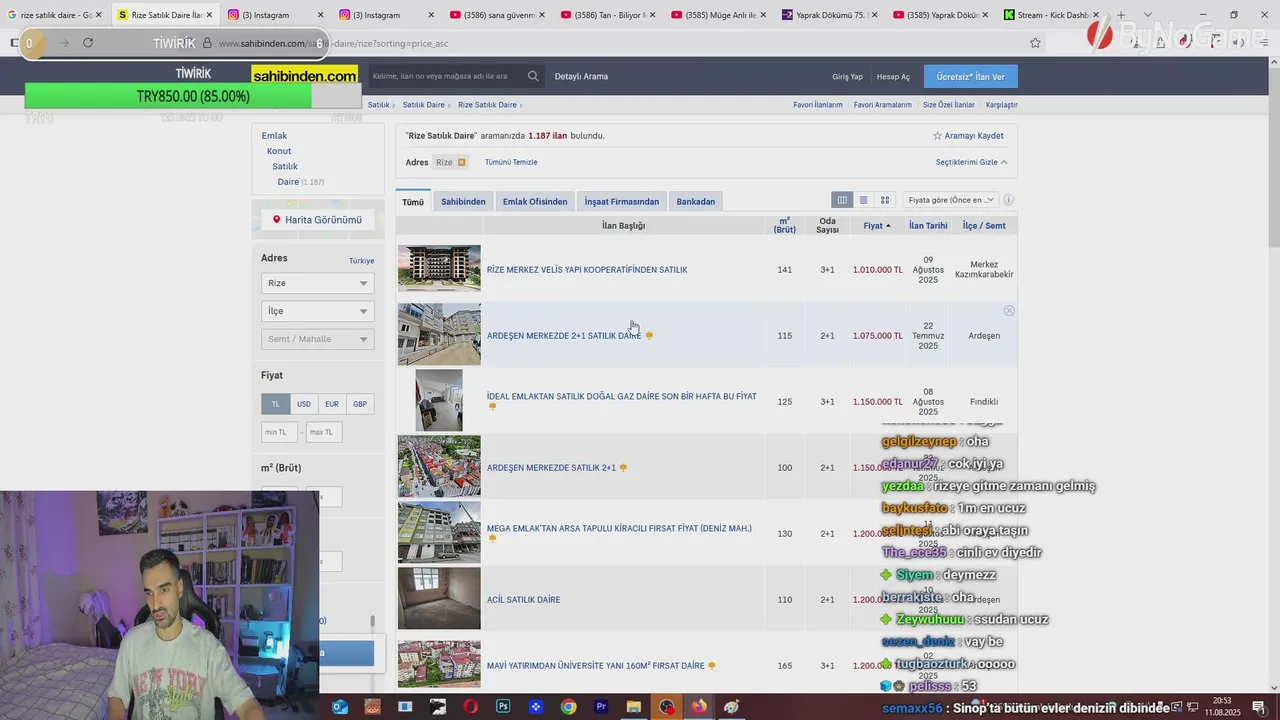
Task: Click the min TL price field
Action: click(x=279, y=432)
